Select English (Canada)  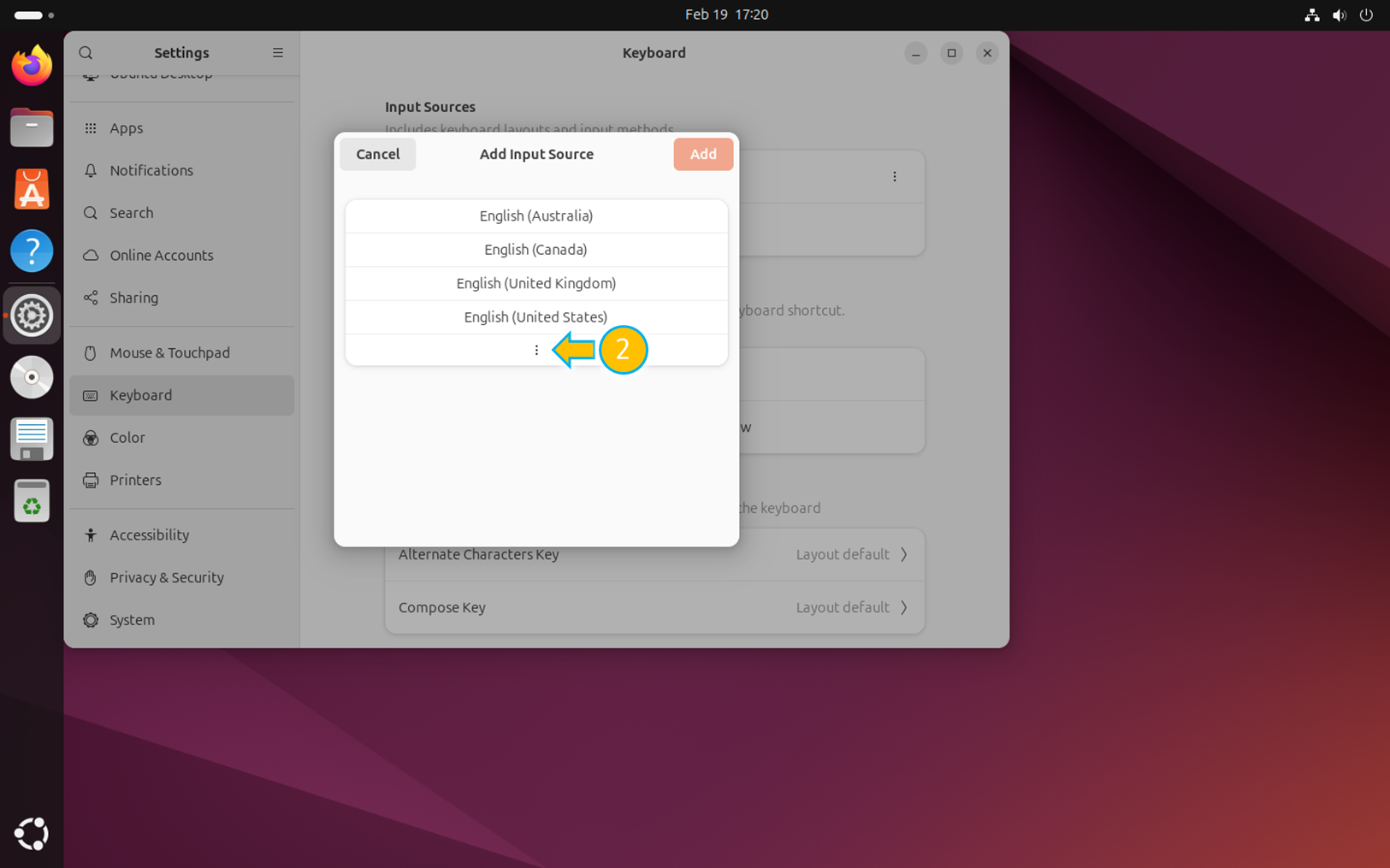point(536,250)
